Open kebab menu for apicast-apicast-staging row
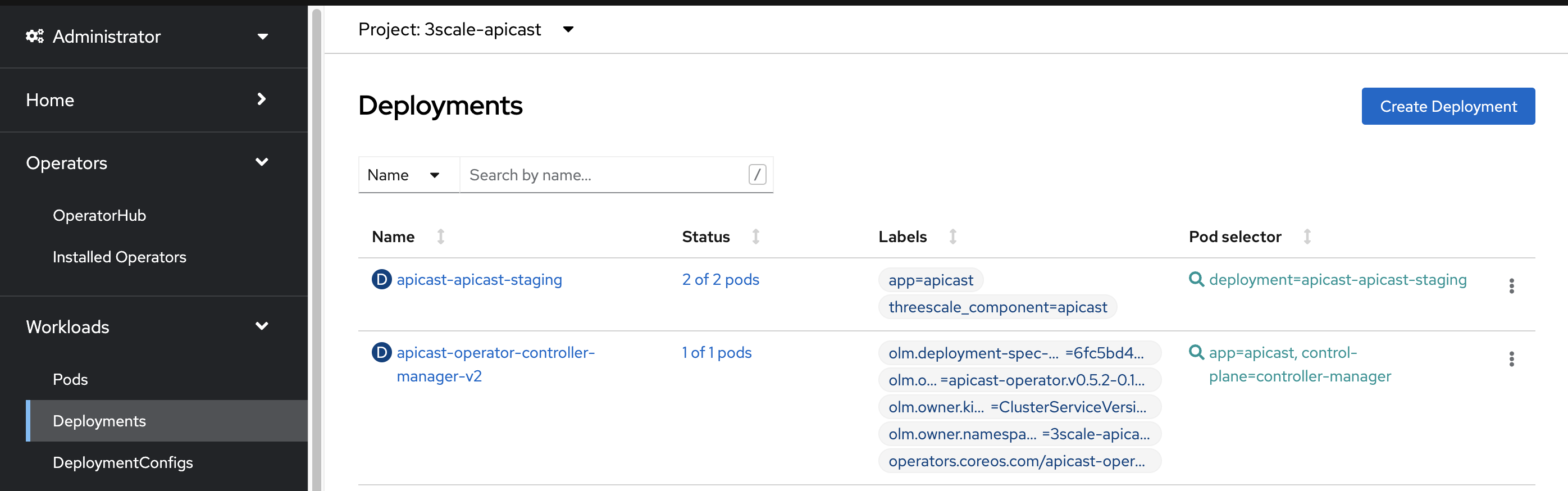 [x=1511, y=286]
